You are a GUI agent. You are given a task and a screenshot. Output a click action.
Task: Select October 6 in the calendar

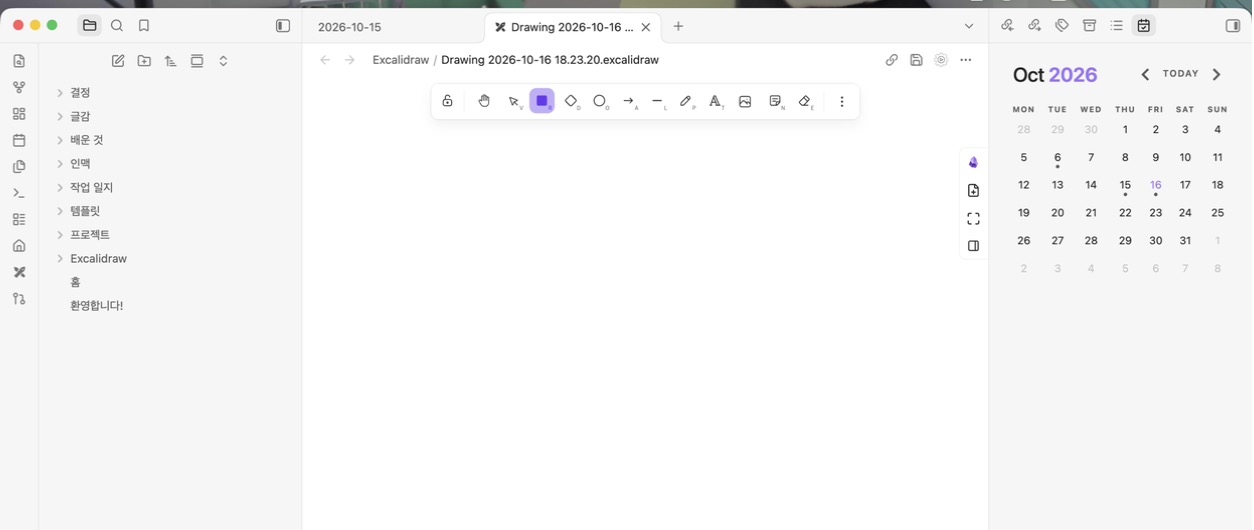[x=1057, y=158]
